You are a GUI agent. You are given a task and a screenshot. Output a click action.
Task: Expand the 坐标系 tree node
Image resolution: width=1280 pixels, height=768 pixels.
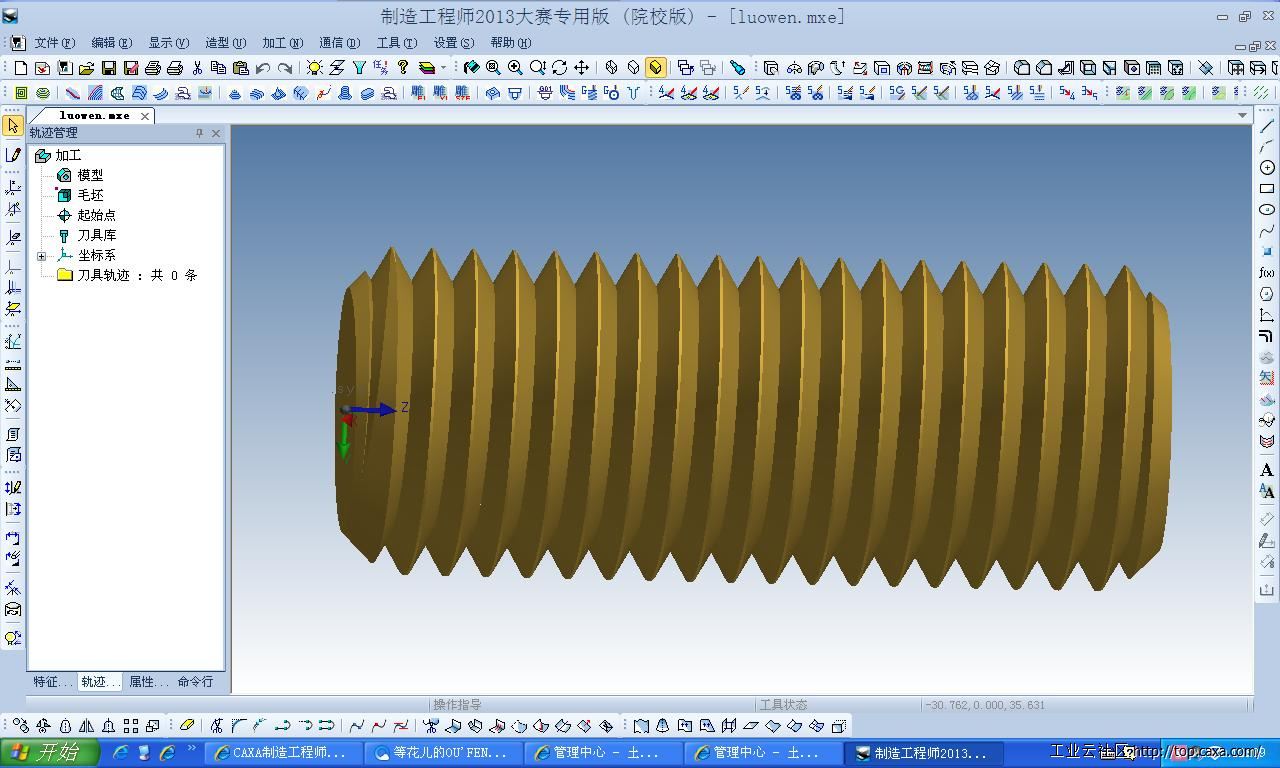(42, 256)
